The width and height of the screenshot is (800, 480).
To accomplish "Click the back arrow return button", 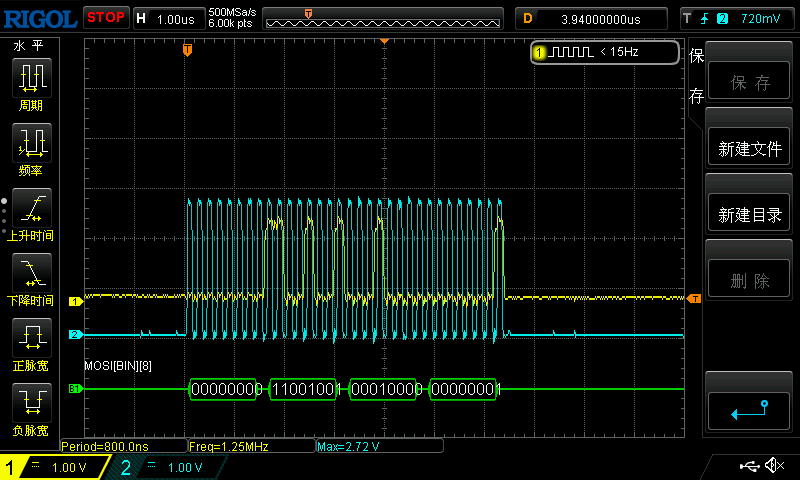I will pos(749,411).
